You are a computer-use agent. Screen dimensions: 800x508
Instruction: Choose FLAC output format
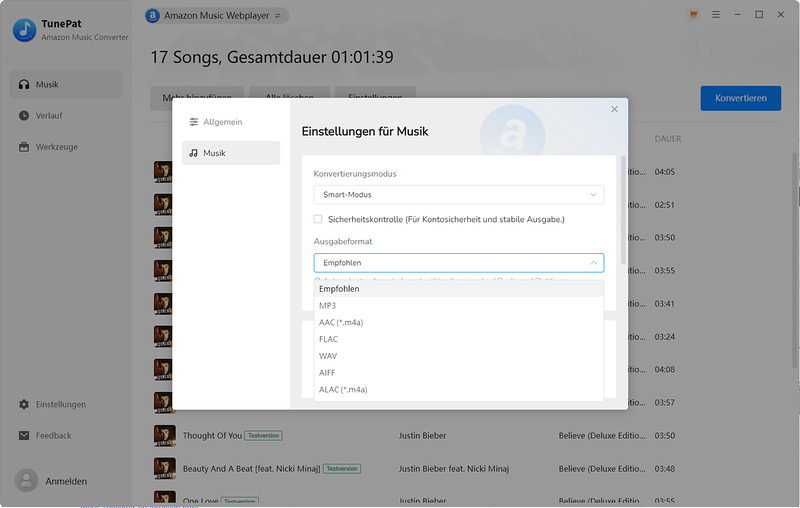point(459,339)
